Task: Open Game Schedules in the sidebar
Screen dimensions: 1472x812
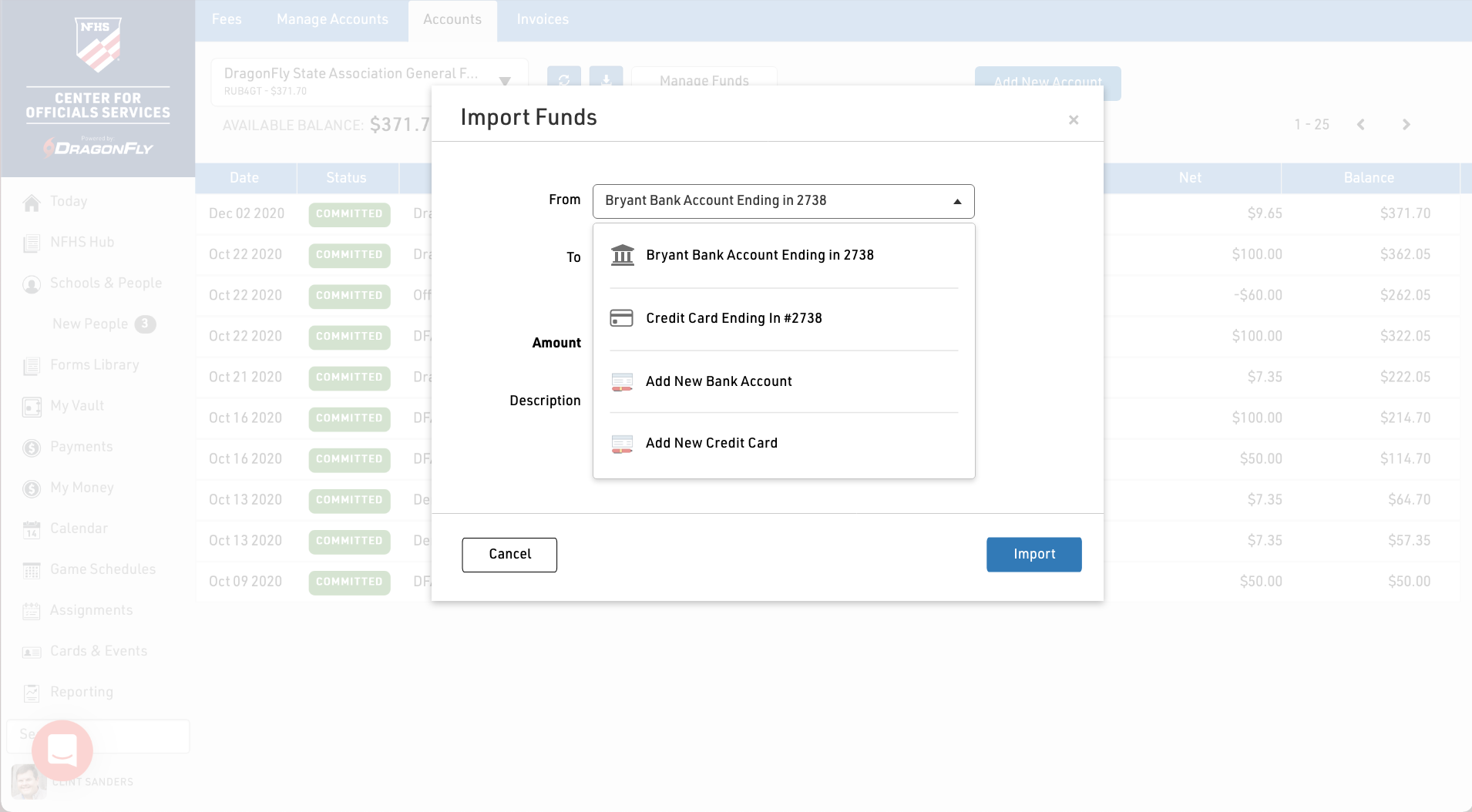Action: click(x=103, y=569)
